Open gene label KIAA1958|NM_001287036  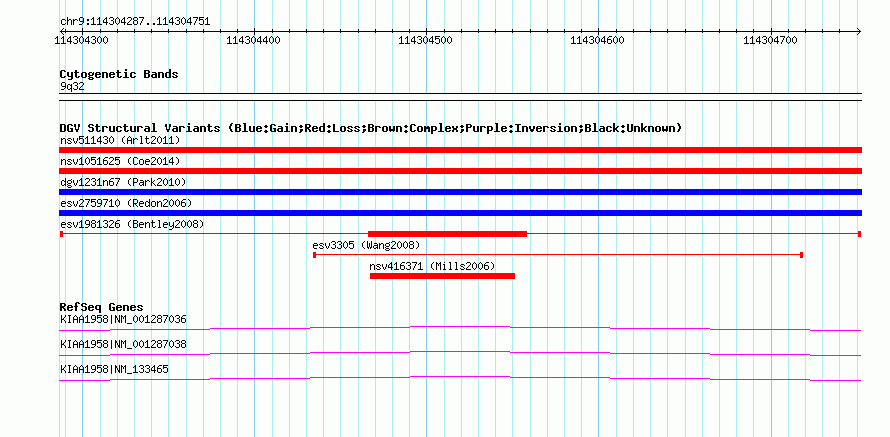123,320
